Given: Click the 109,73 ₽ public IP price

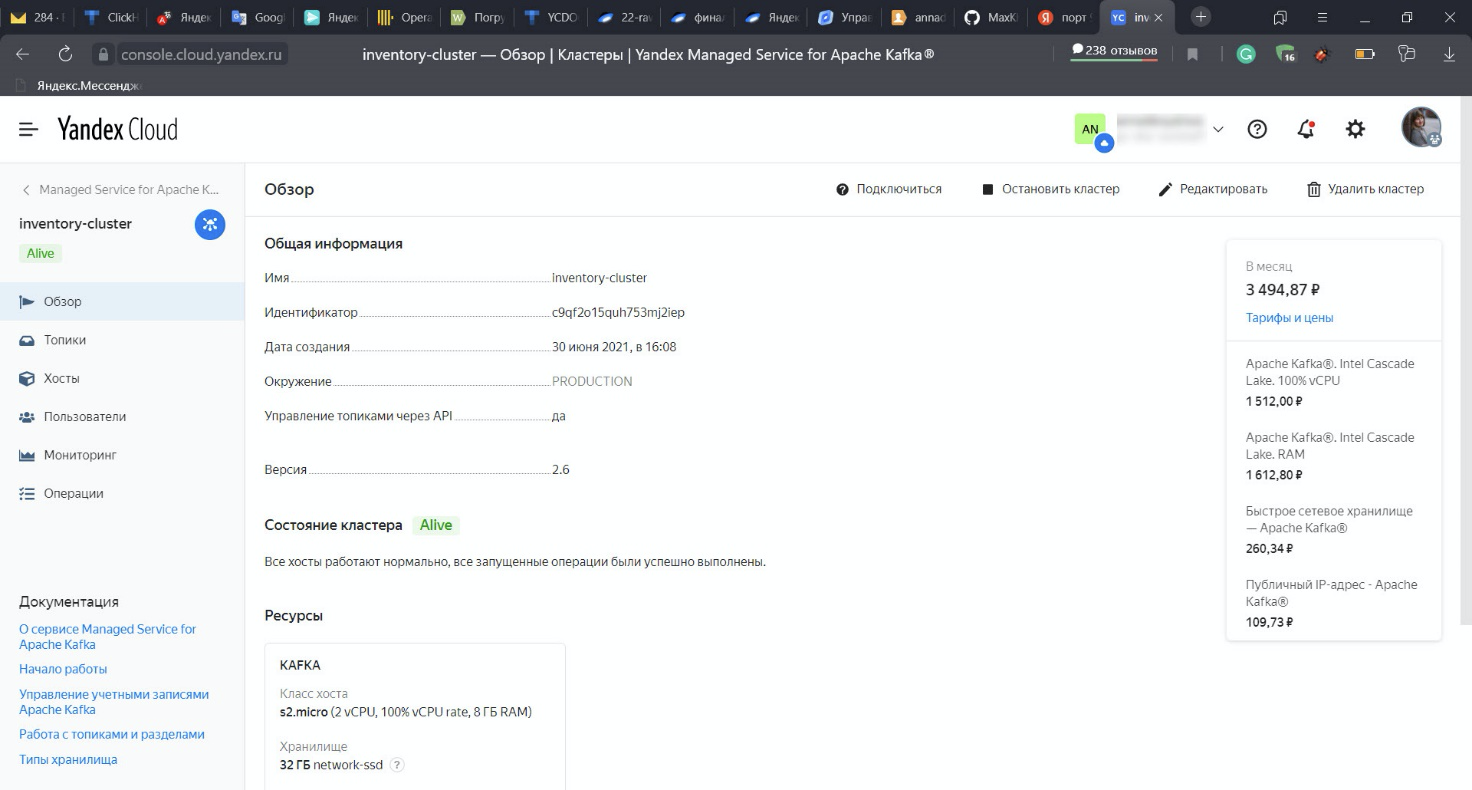Looking at the screenshot, I should (1269, 622).
